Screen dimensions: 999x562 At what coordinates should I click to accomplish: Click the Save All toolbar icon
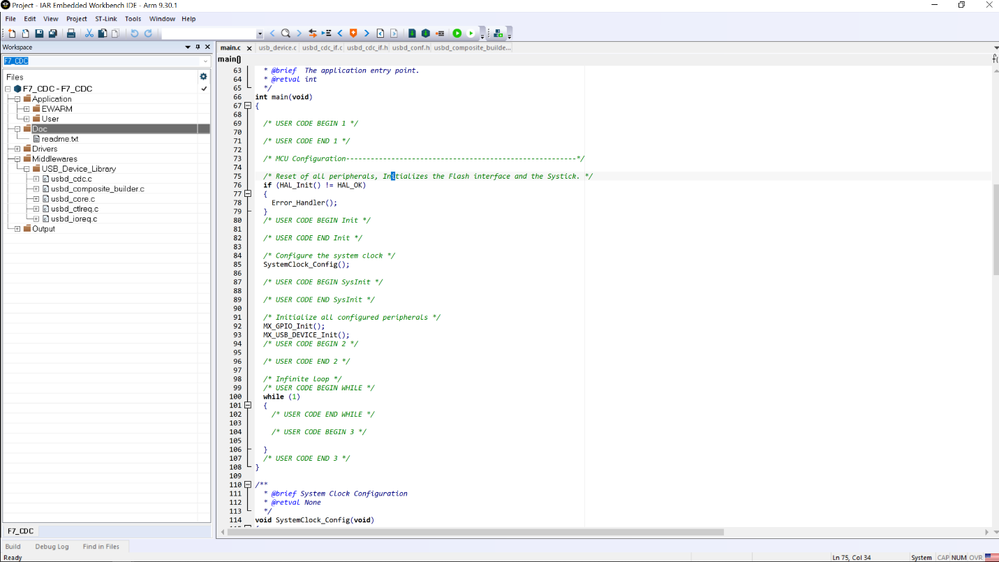[x=53, y=33]
